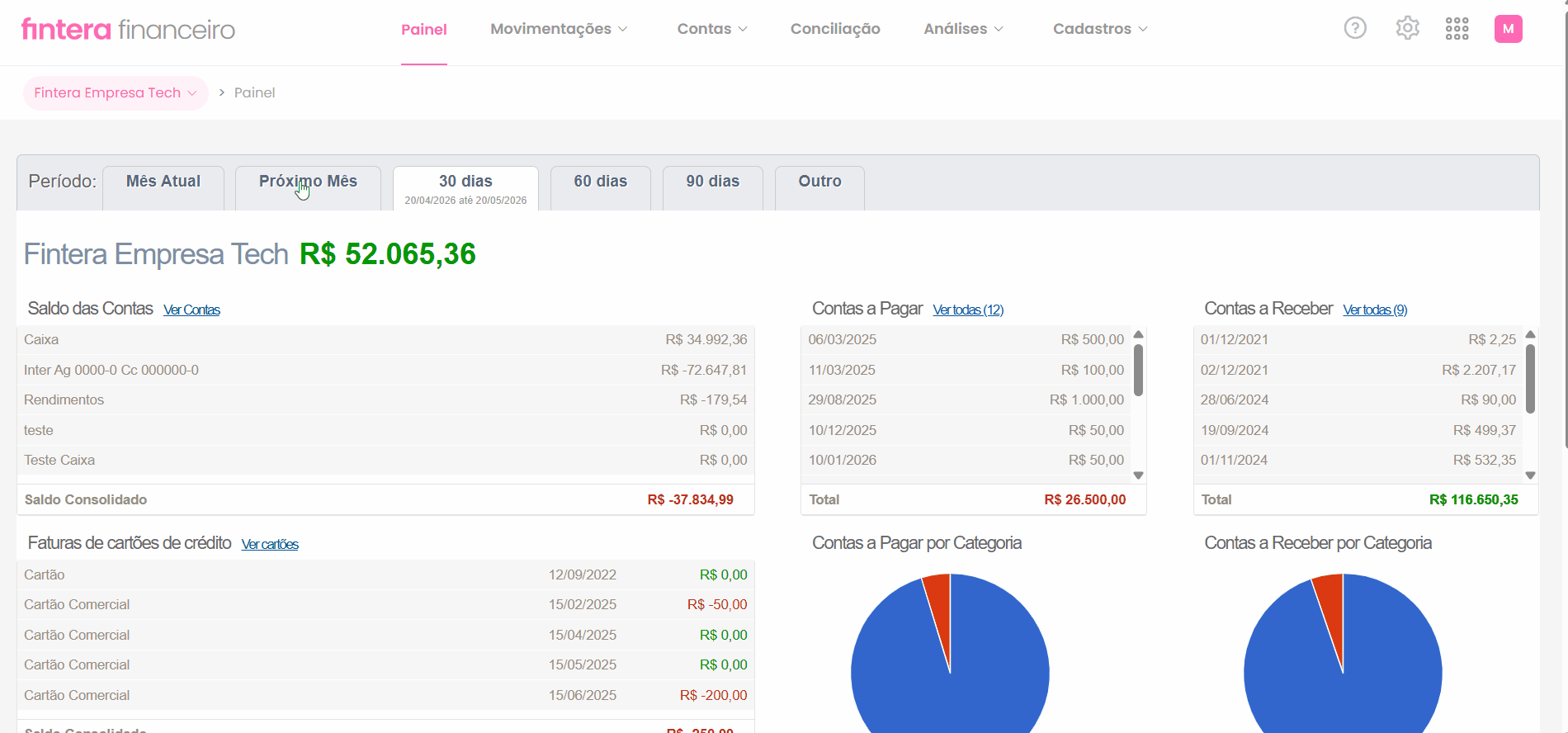Screen dimensions: 1568x733
Task: Click the fintera financeiro logo
Action: point(128,30)
